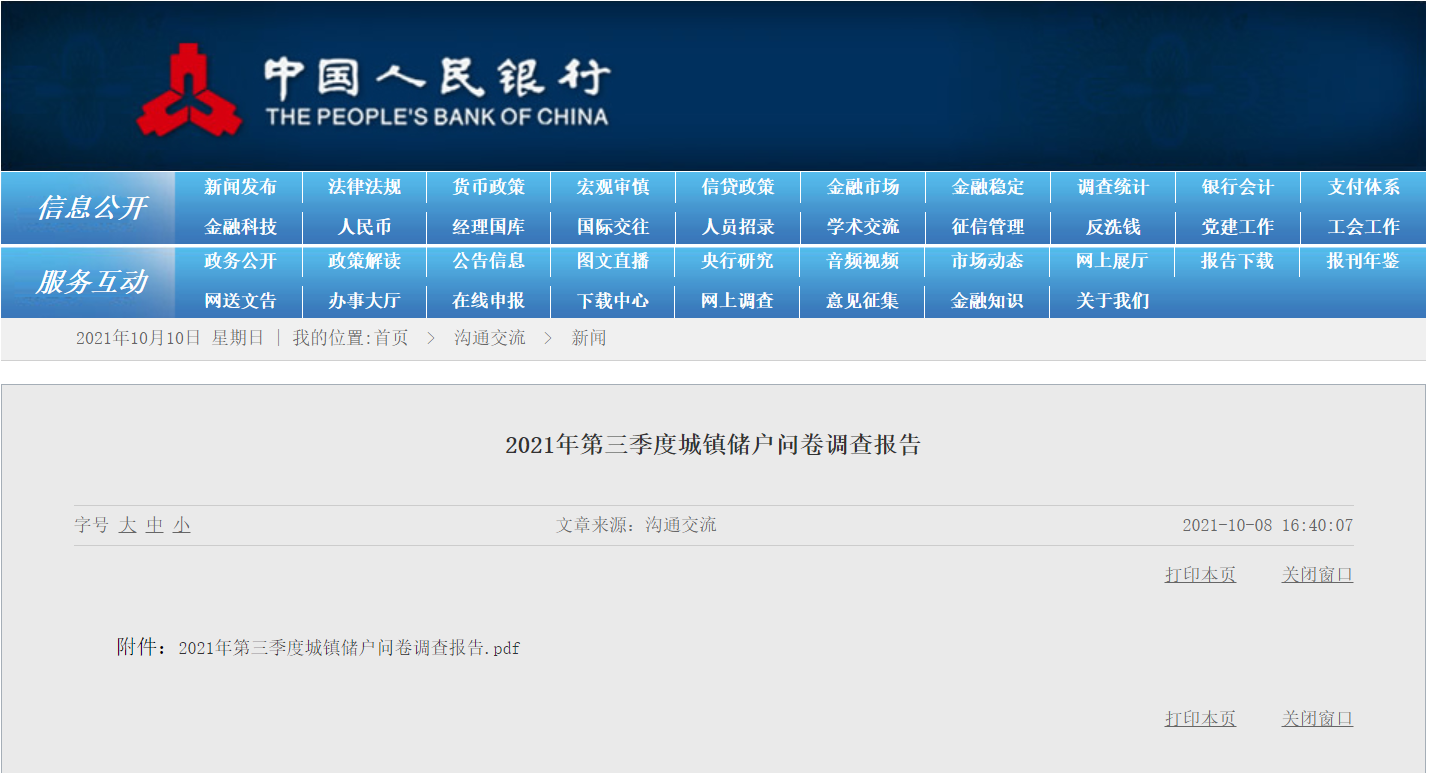This screenshot has width=1432, height=773.
Task: Click upper 关闭窗口 link
Action: [x=1317, y=575]
